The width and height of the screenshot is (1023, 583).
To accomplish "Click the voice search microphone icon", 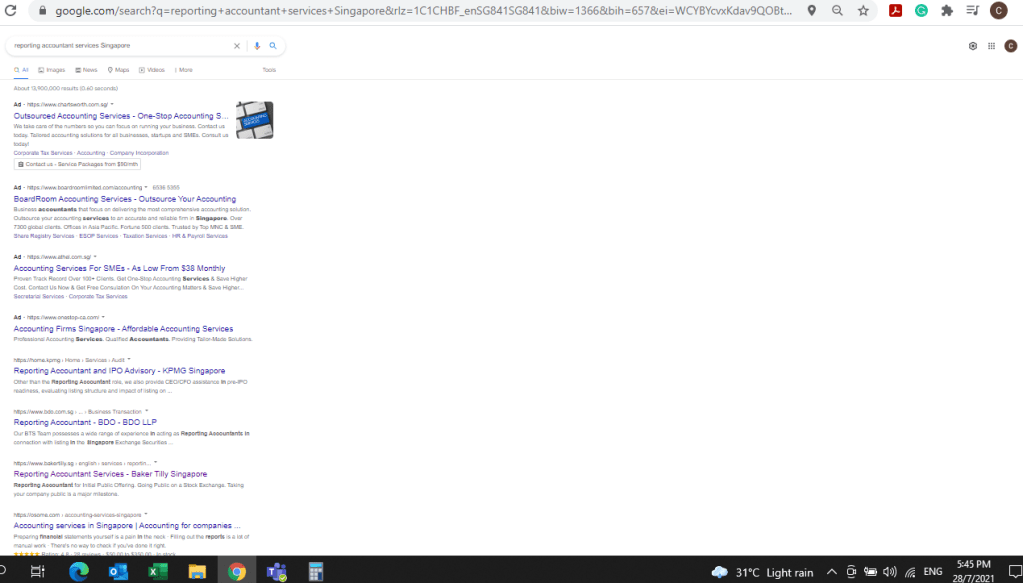I will (x=257, y=46).
